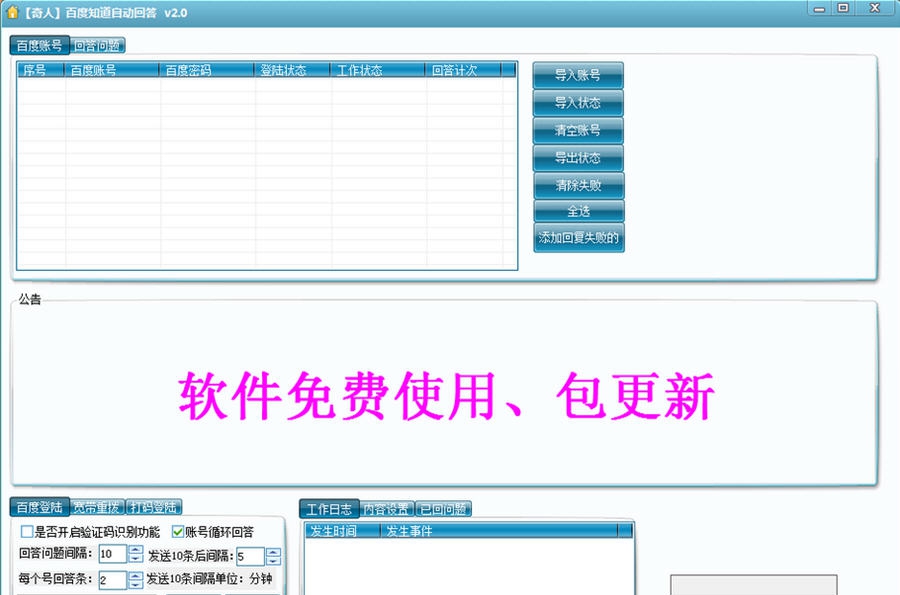Select the 百度账号 tab

[x=37, y=45]
